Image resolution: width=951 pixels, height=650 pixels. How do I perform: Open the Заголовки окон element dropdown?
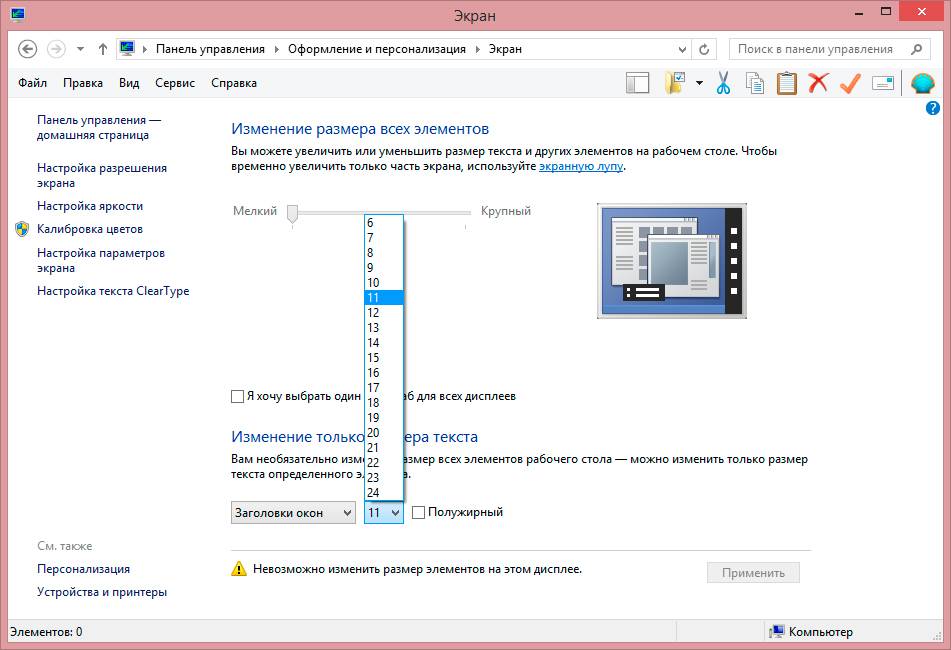point(293,513)
